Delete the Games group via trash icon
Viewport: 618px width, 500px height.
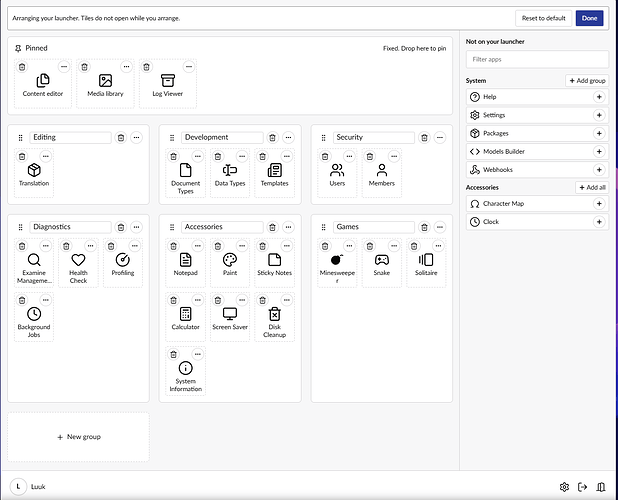point(424,227)
